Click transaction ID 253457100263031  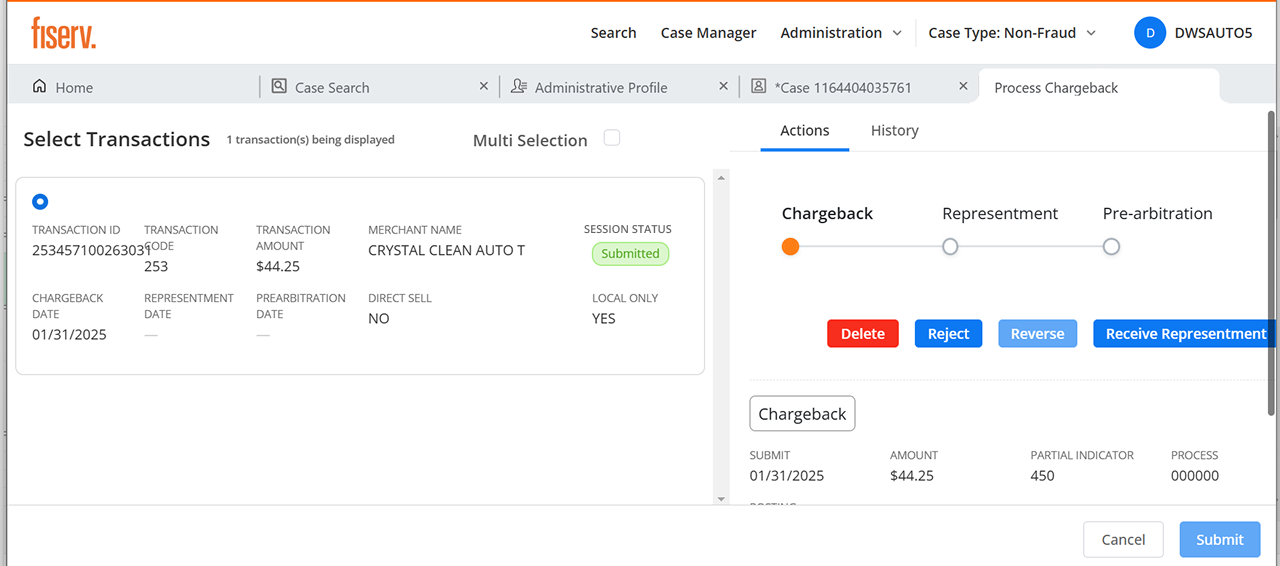(x=91, y=250)
